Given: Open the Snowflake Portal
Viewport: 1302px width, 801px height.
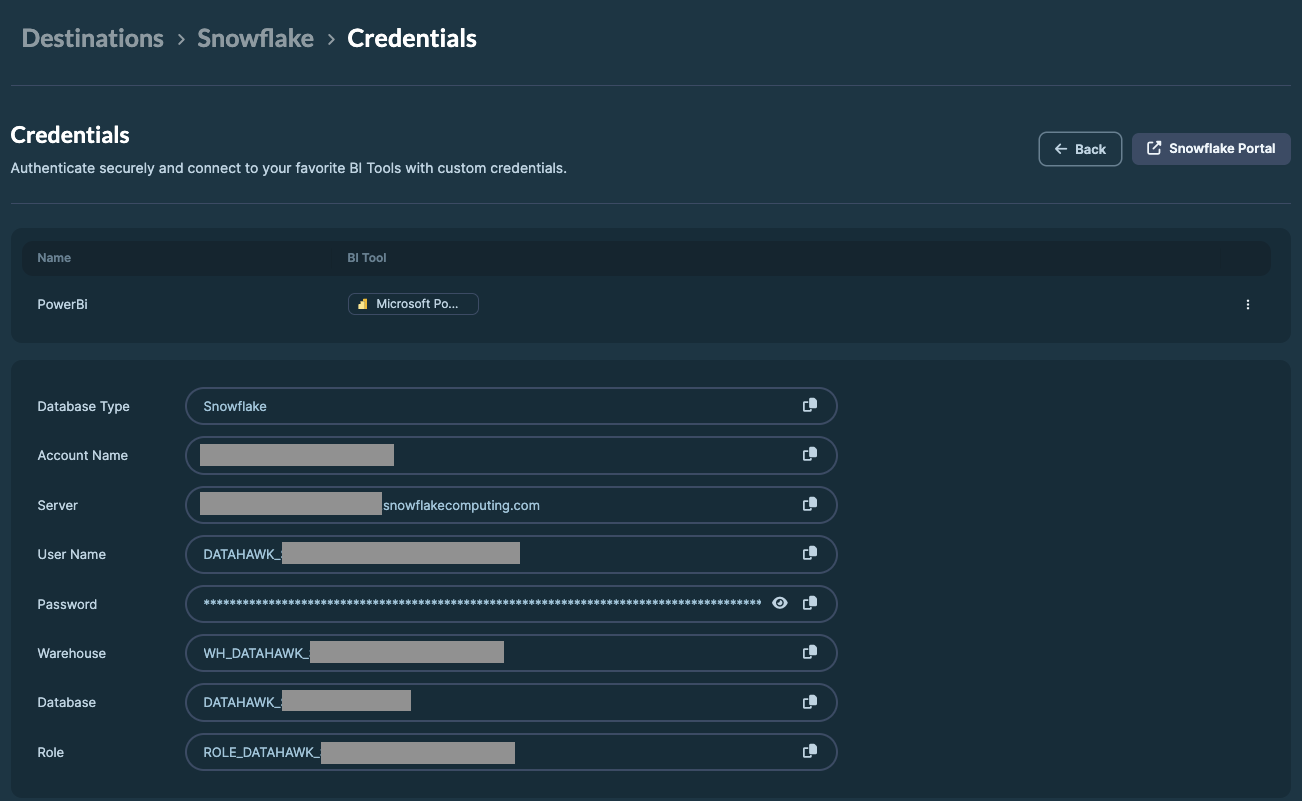Looking at the screenshot, I should coord(1211,148).
